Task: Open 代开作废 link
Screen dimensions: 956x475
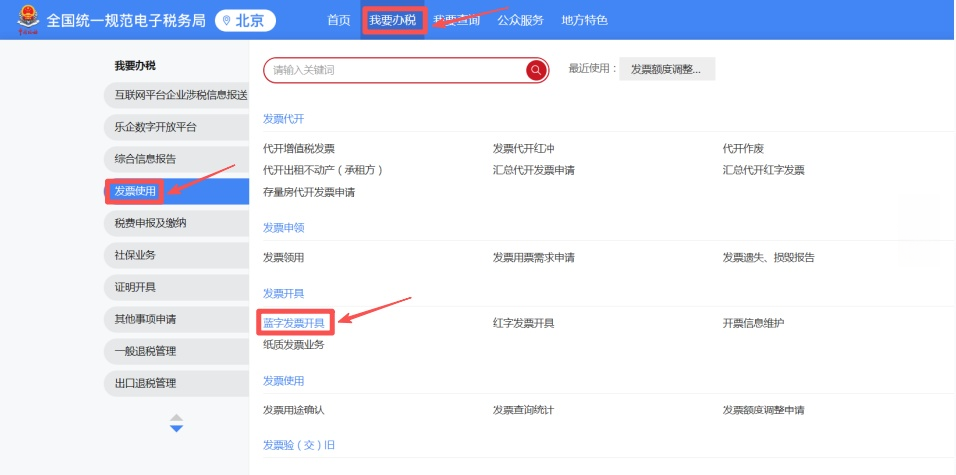Action: [743, 148]
